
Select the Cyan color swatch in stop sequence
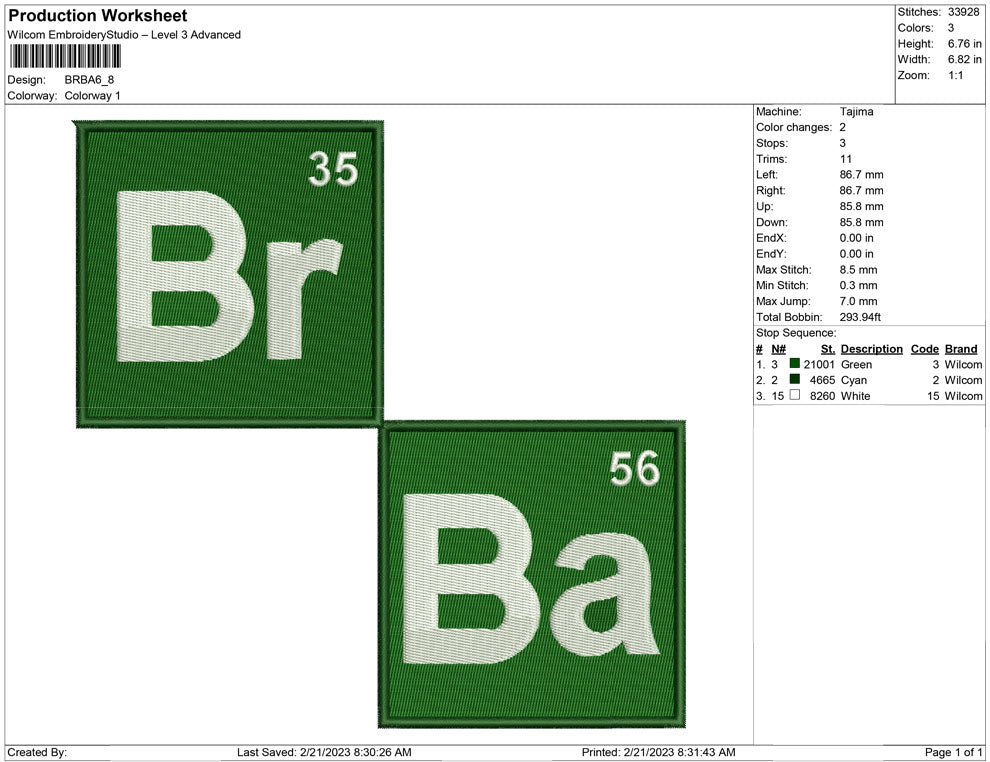click(x=794, y=379)
